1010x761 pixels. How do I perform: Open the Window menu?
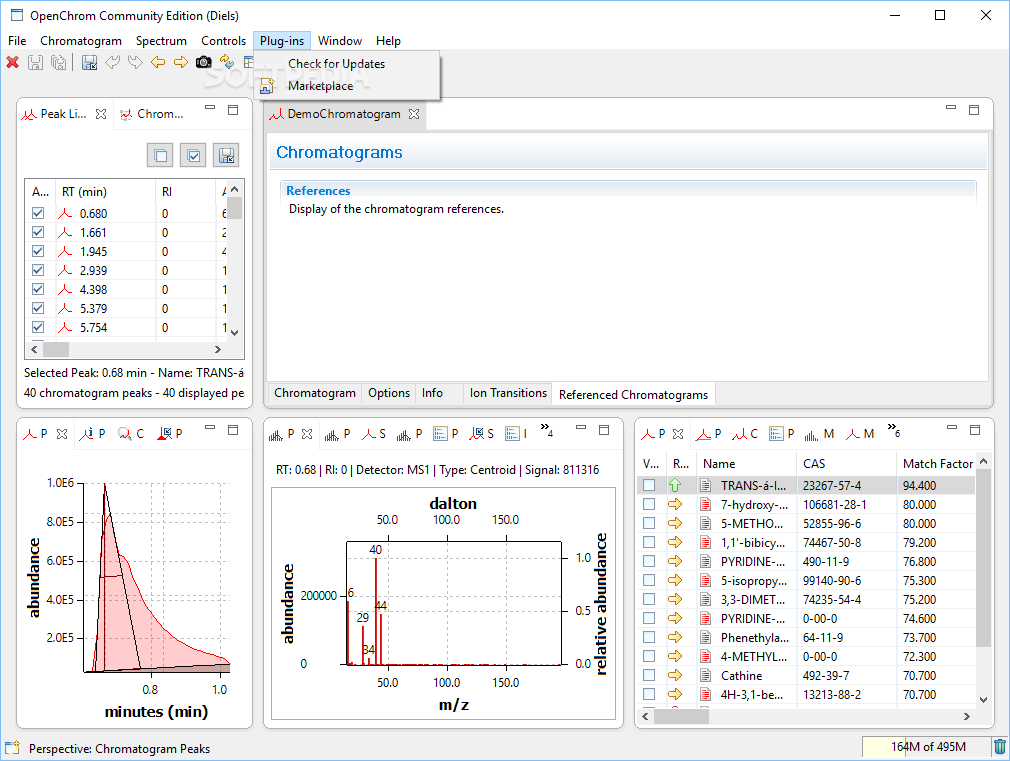pyautogui.click(x=339, y=41)
